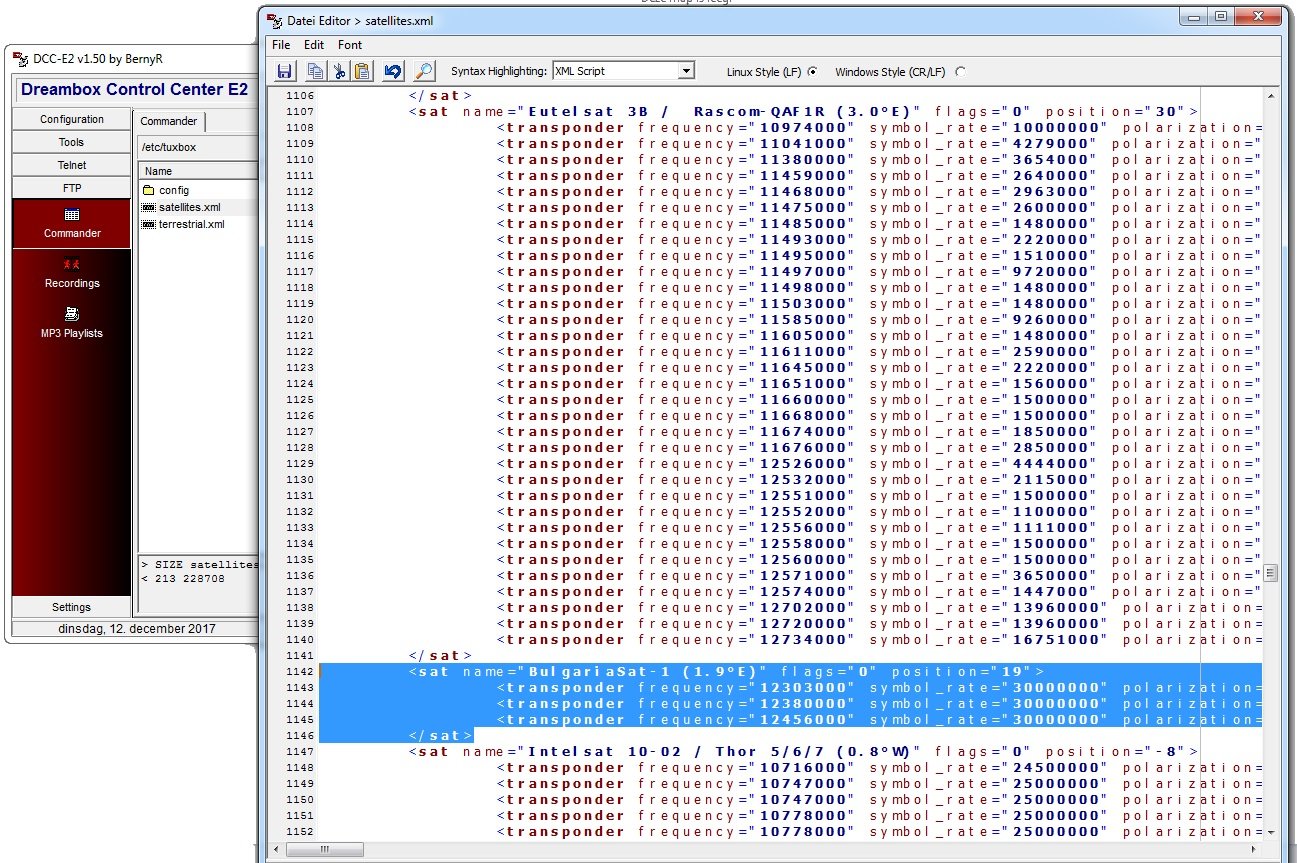1297x863 pixels.
Task: Click the horizontal scrollbar's left arrow
Action: click(x=276, y=849)
